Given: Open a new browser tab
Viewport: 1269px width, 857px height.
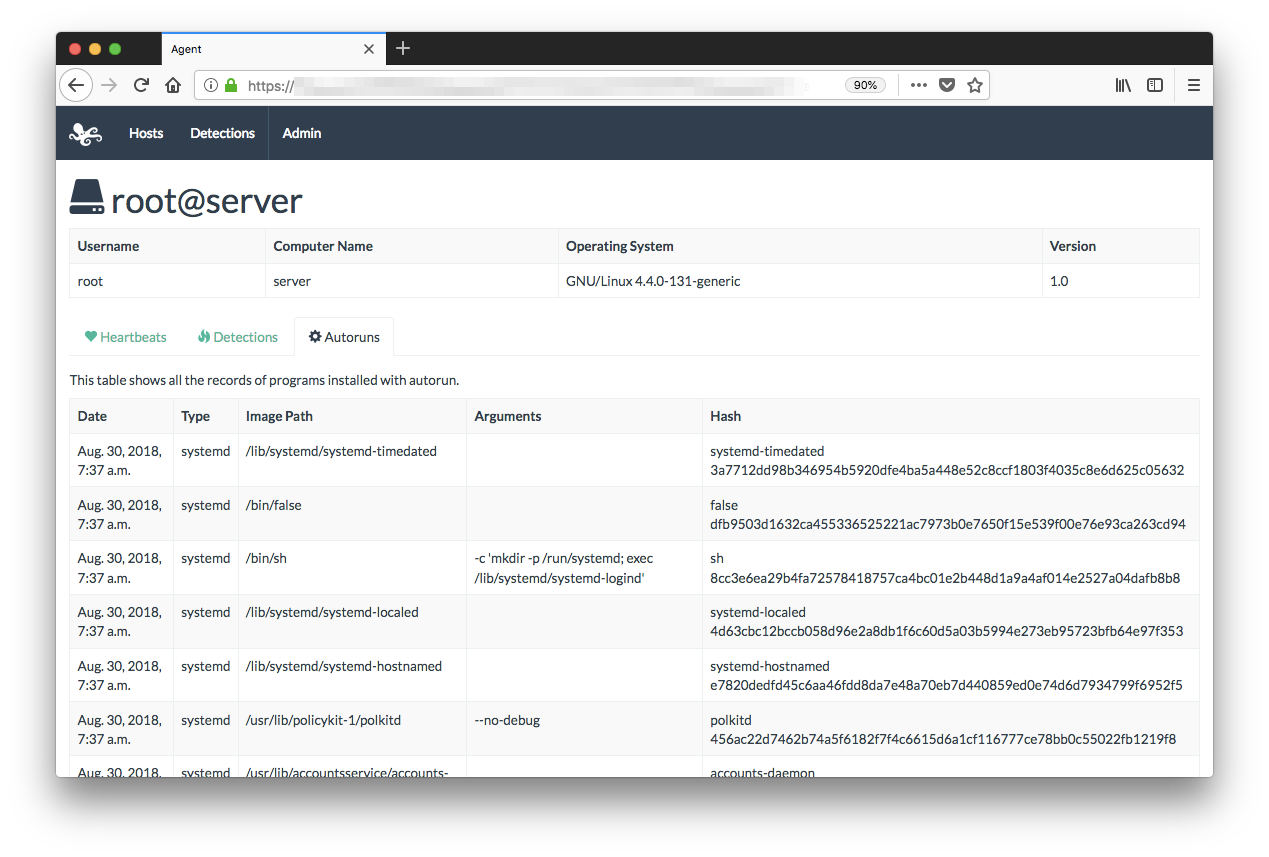Looking at the screenshot, I should click(403, 48).
